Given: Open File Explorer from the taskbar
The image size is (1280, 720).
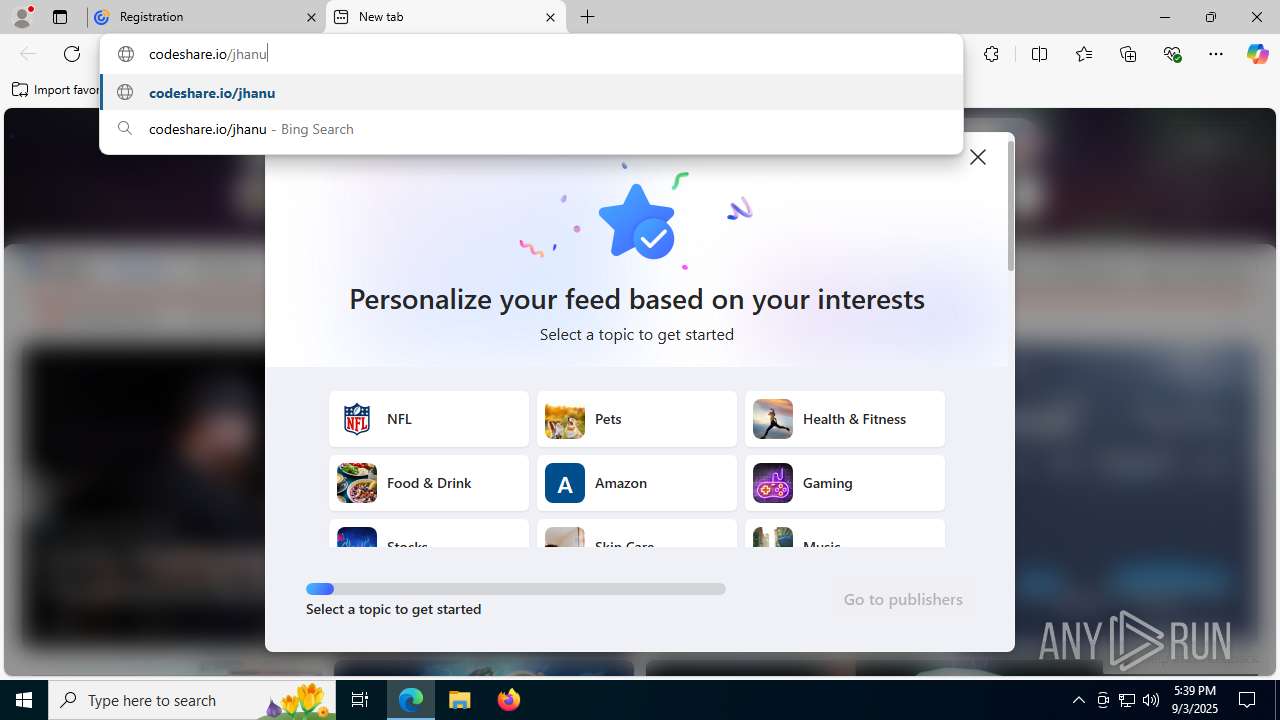Looking at the screenshot, I should point(459,700).
